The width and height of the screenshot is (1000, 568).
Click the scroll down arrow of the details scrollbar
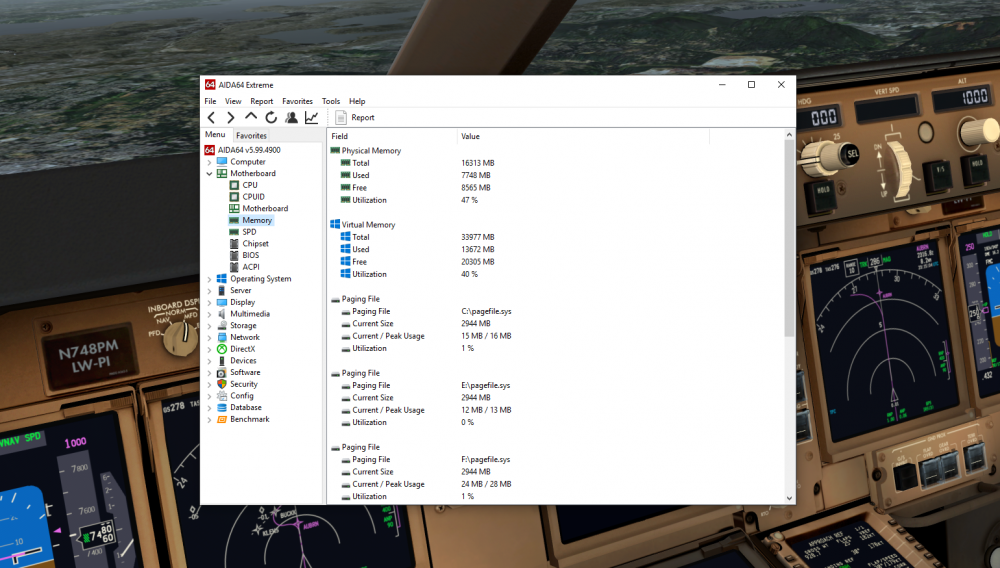(790, 499)
